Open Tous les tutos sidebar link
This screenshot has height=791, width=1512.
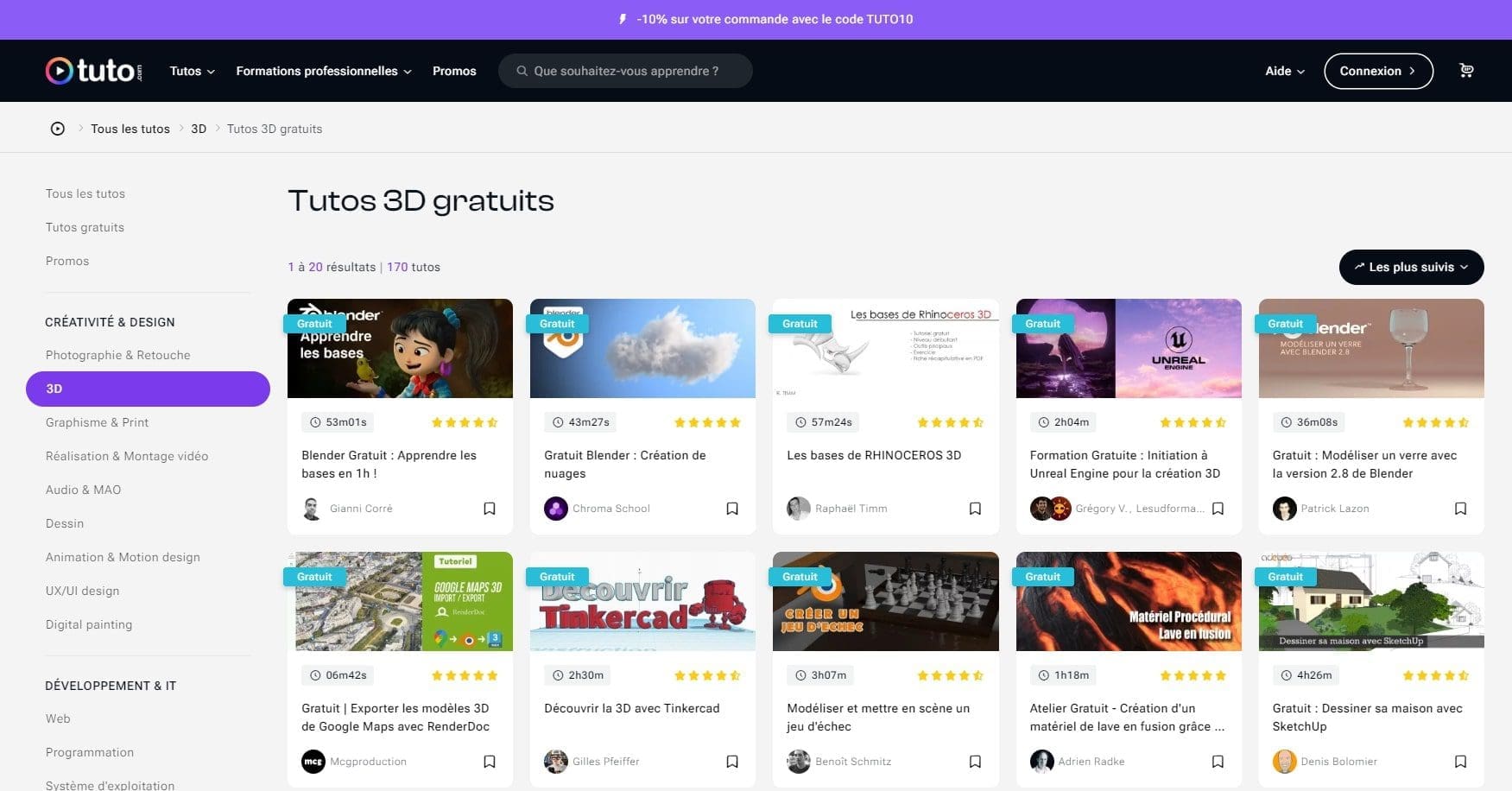[85, 193]
